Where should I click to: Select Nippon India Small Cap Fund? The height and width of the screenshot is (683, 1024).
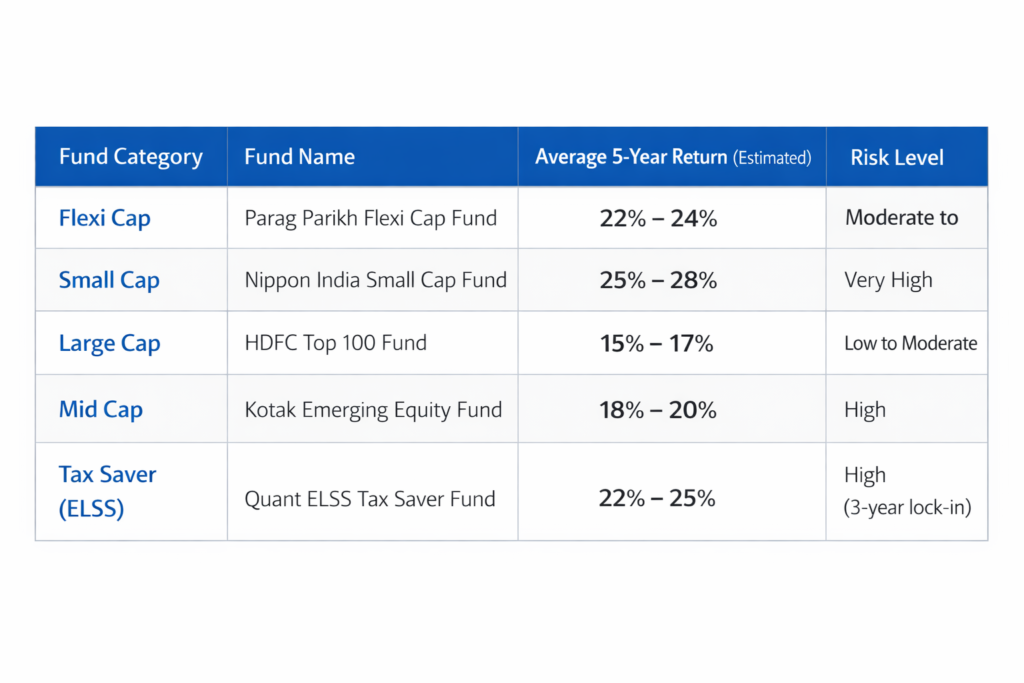point(375,280)
